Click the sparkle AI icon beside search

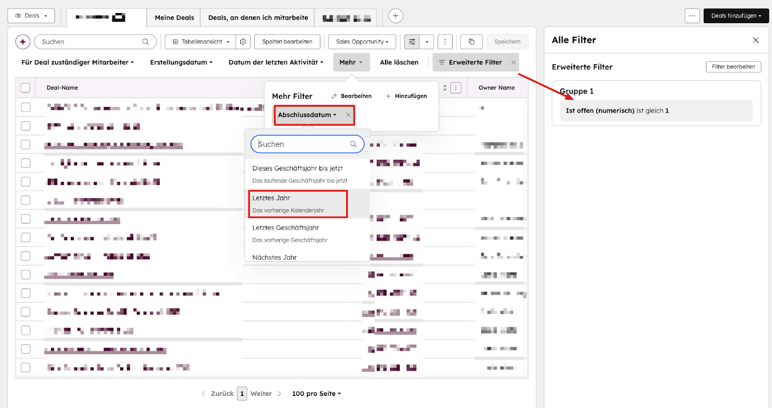coord(22,42)
